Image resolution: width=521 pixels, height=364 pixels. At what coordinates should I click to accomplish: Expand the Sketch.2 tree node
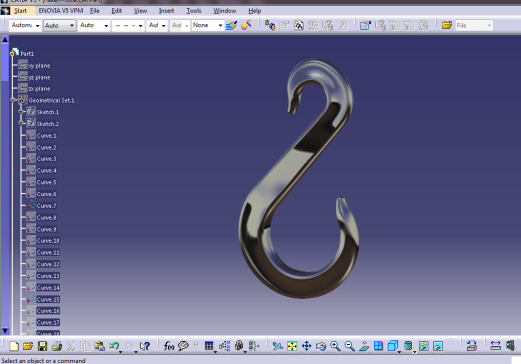[21, 123]
